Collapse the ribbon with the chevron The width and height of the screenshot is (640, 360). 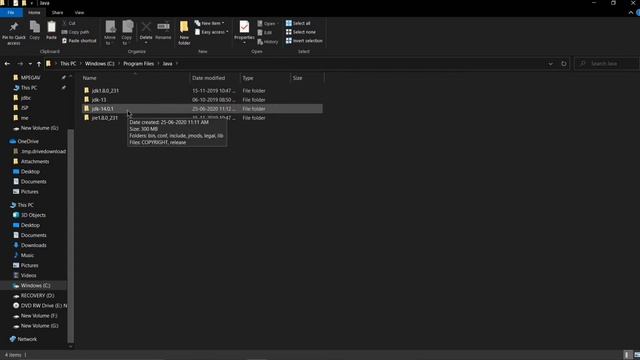coord(631,13)
